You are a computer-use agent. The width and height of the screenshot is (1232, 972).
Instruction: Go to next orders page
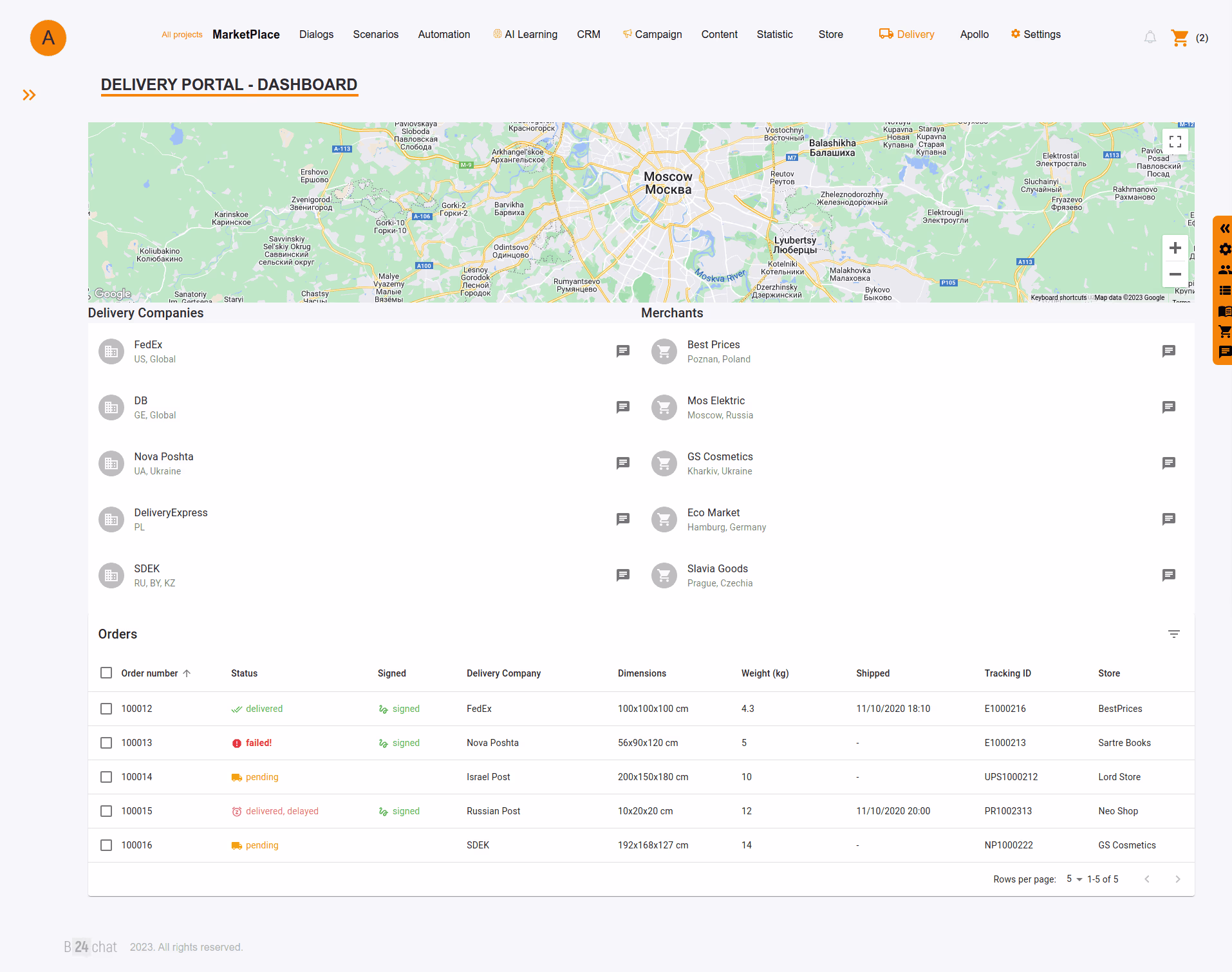[1178, 879]
